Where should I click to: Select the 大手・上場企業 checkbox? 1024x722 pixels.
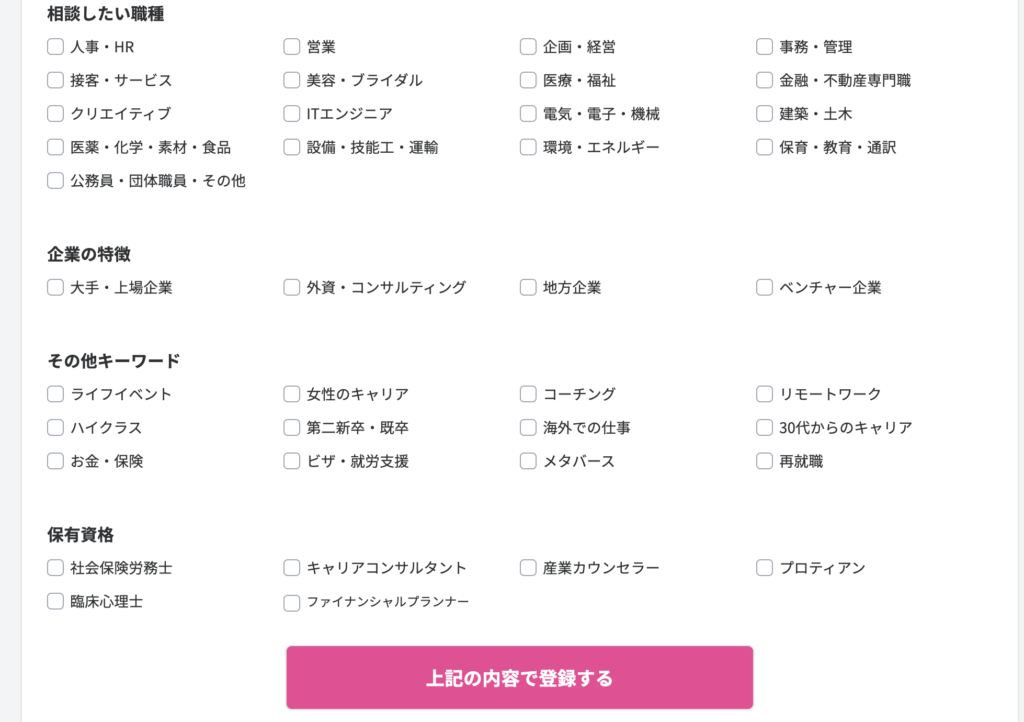tap(55, 288)
